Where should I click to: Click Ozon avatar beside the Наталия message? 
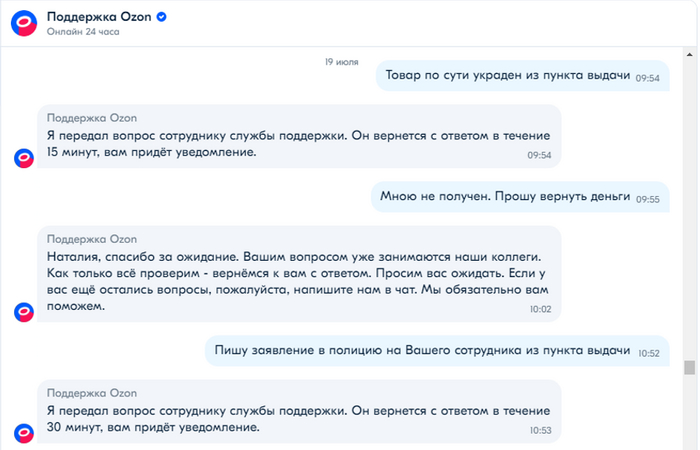(x=24, y=311)
